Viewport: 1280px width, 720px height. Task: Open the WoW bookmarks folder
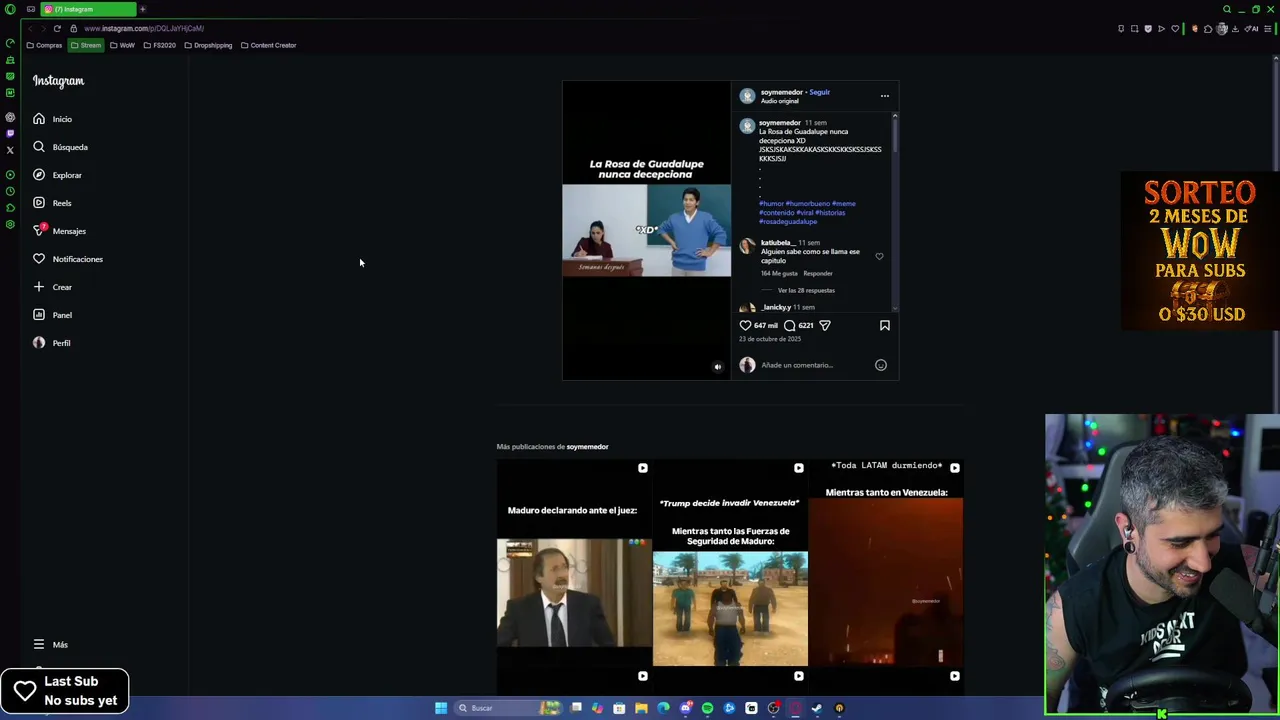(x=122, y=45)
